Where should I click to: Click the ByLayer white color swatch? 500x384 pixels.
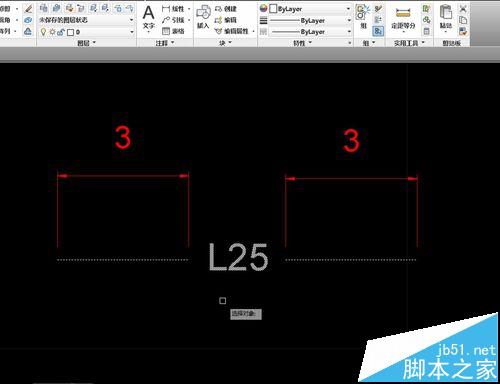[273, 9]
